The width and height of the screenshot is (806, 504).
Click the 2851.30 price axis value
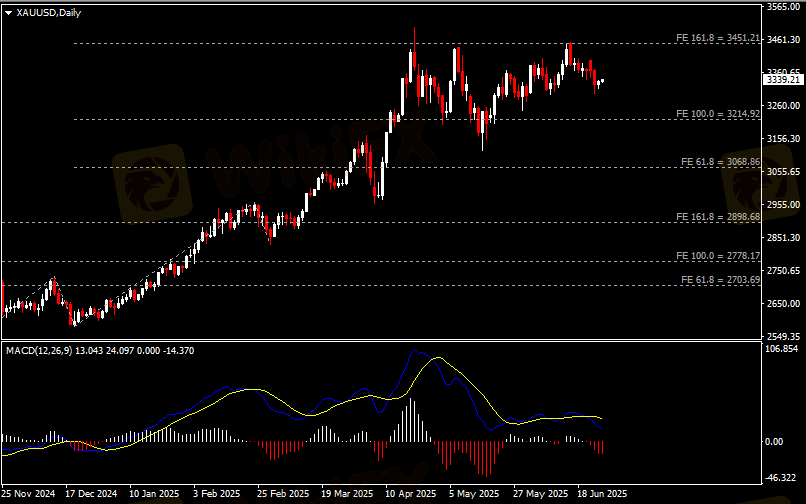(783, 237)
